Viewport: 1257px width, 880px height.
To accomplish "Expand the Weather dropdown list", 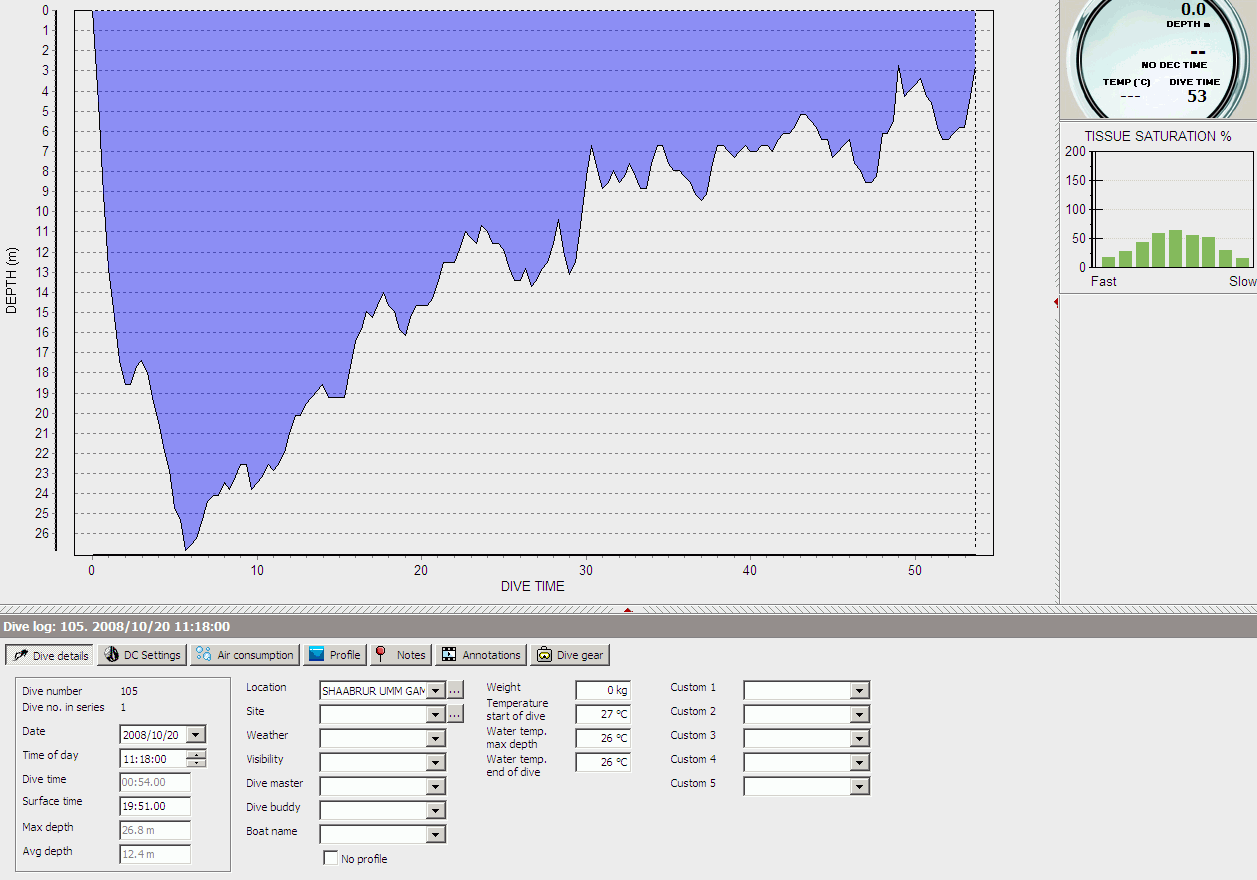I will pos(435,738).
